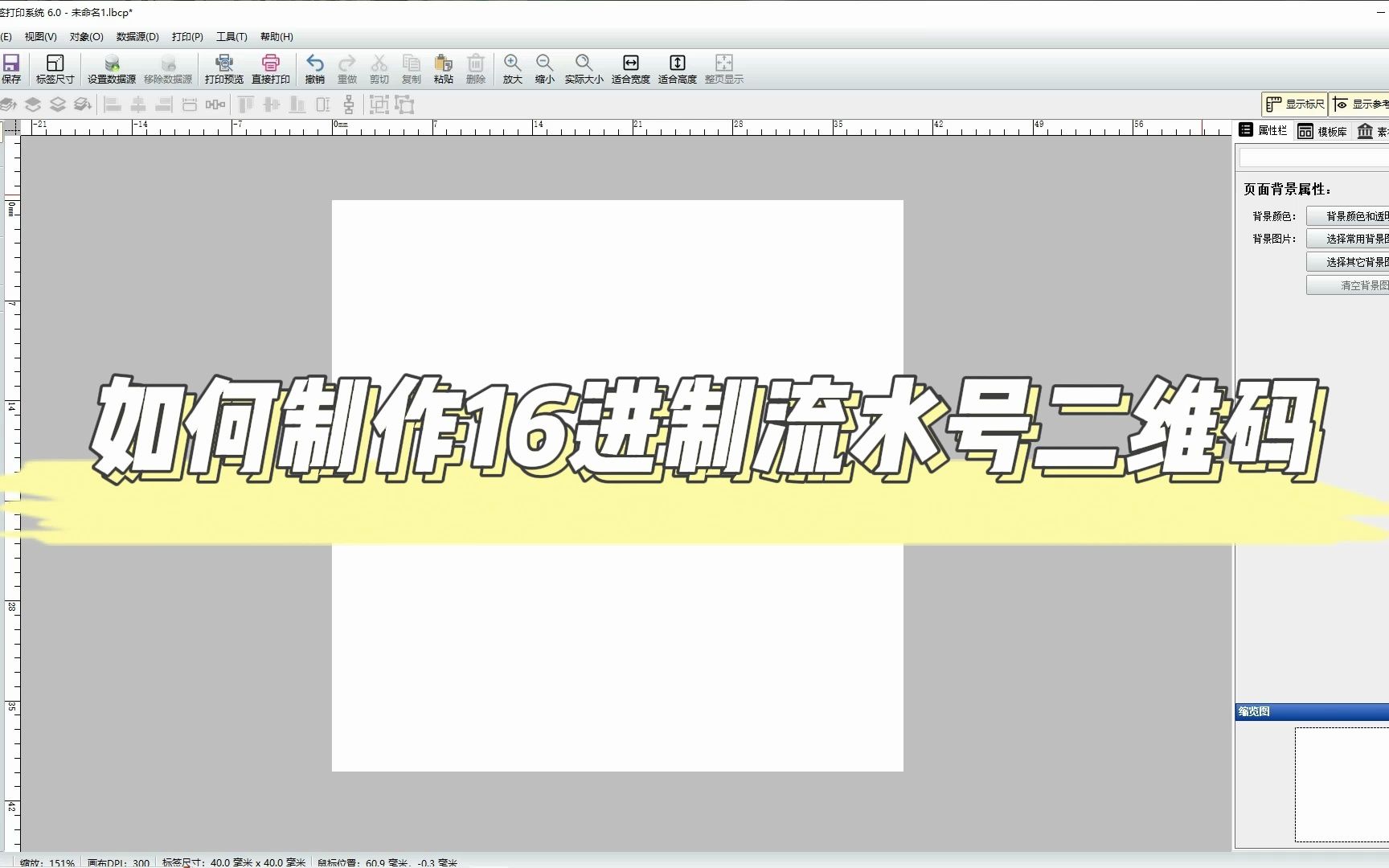Undo with the 撤销 icon
Viewport: 1389px width, 868px height.
point(315,68)
